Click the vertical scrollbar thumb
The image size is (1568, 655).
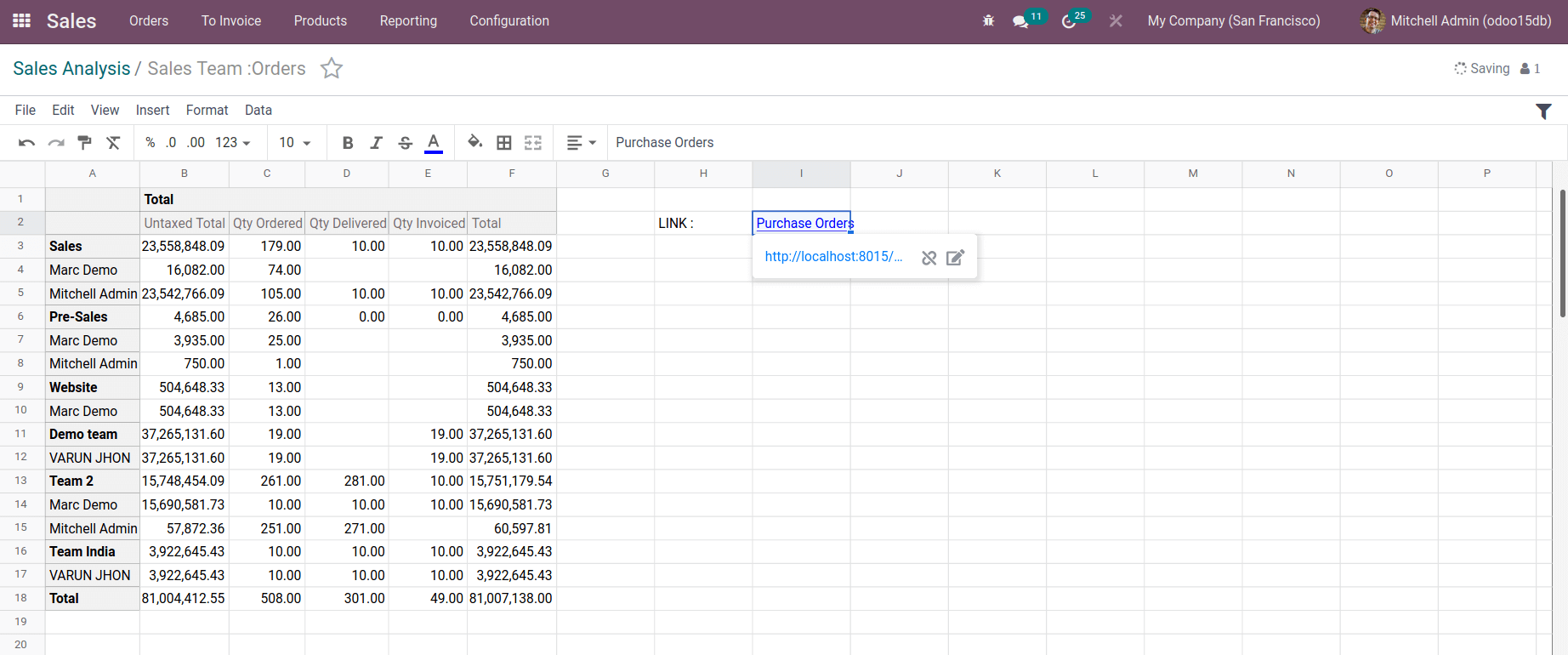tap(1563, 253)
